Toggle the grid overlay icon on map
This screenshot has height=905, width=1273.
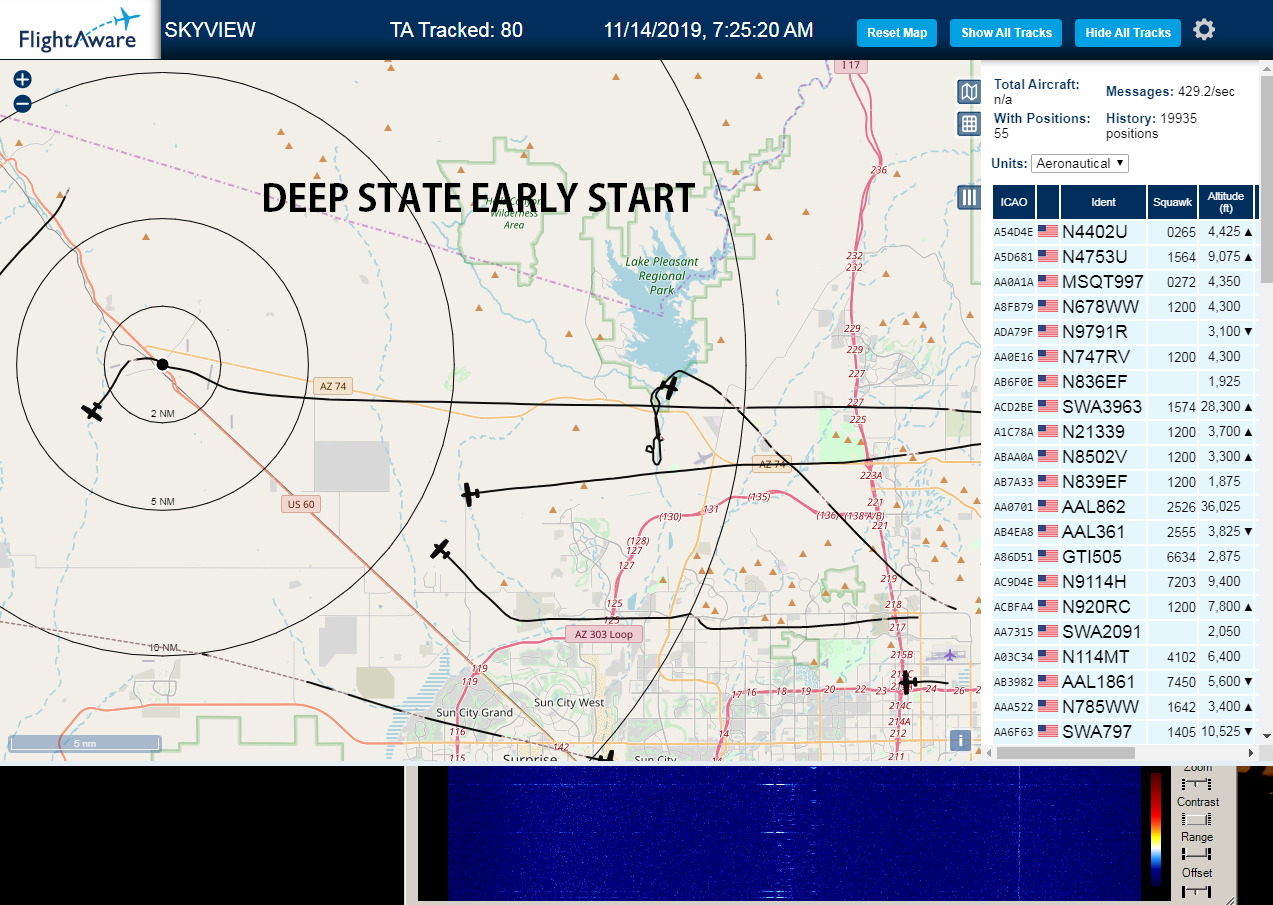point(968,124)
